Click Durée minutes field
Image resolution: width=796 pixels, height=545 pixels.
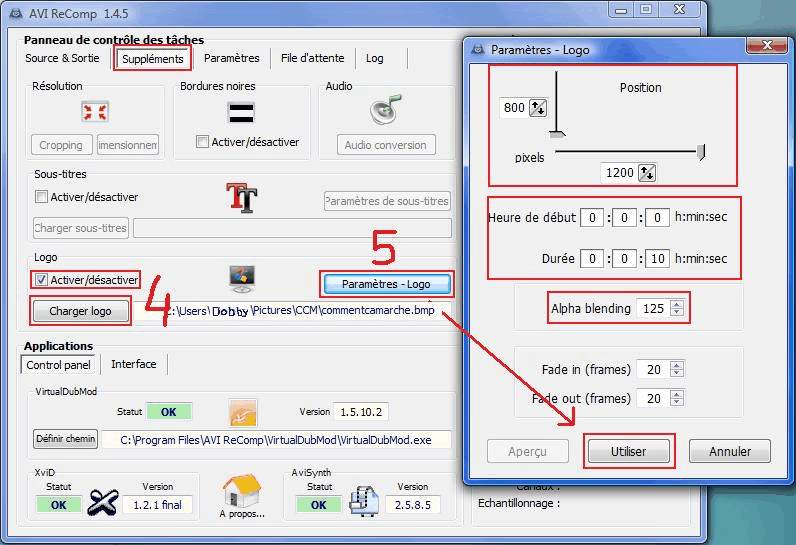[x=624, y=259]
